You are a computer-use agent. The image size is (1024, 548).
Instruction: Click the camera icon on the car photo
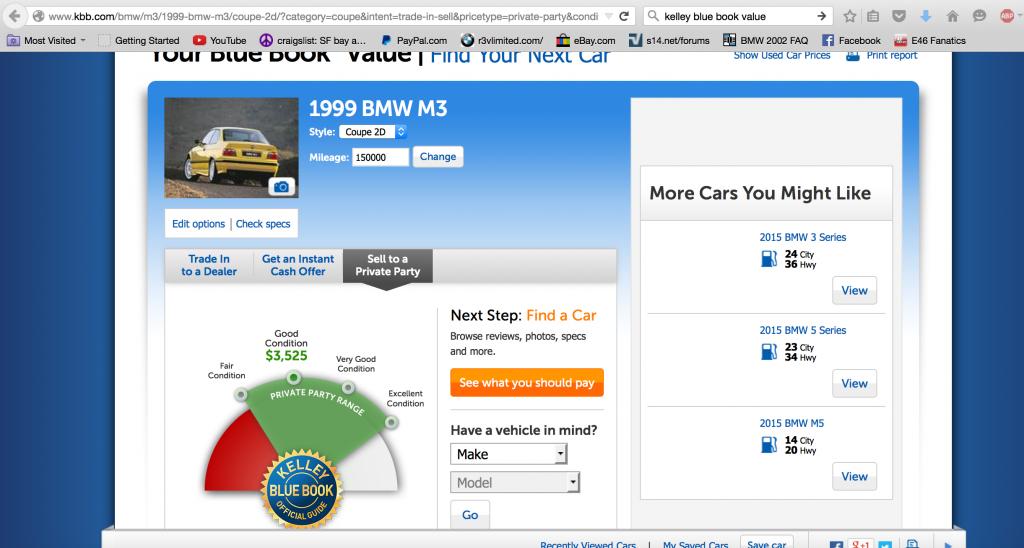[x=281, y=186]
